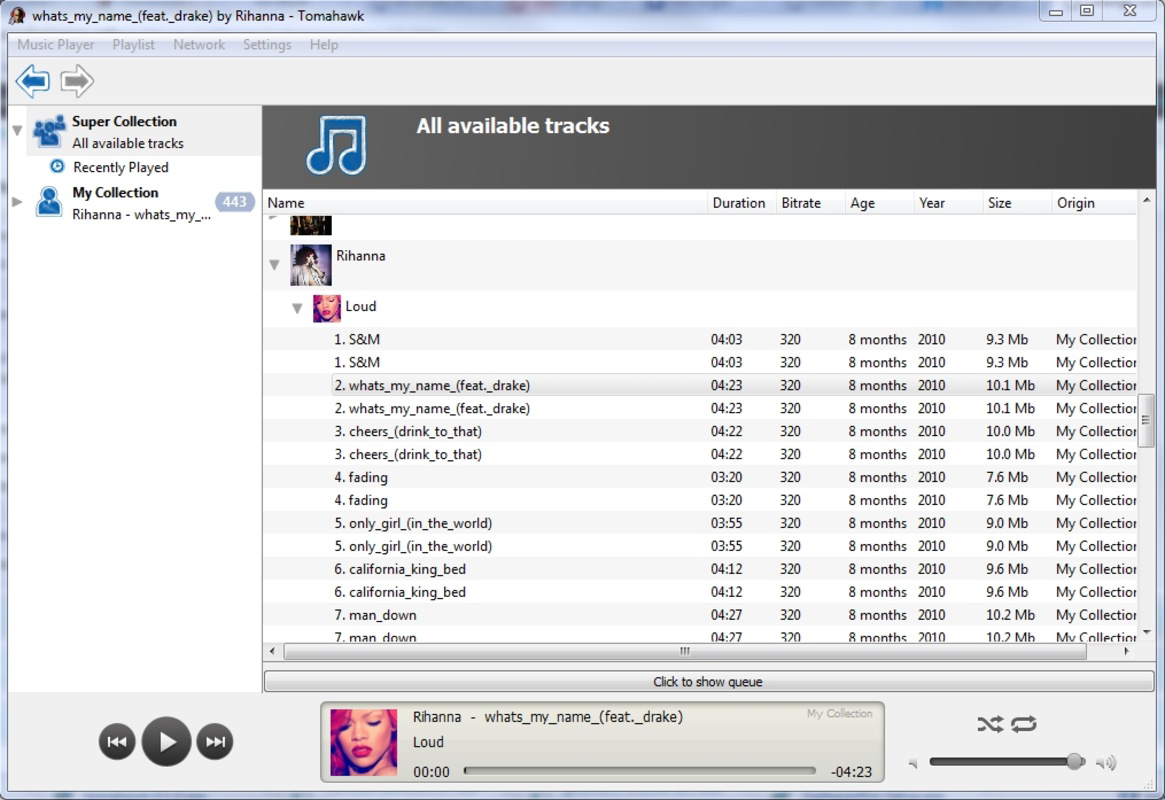Sort tracks by the Bitrate column
This screenshot has height=800, width=1165.
click(809, 203)
